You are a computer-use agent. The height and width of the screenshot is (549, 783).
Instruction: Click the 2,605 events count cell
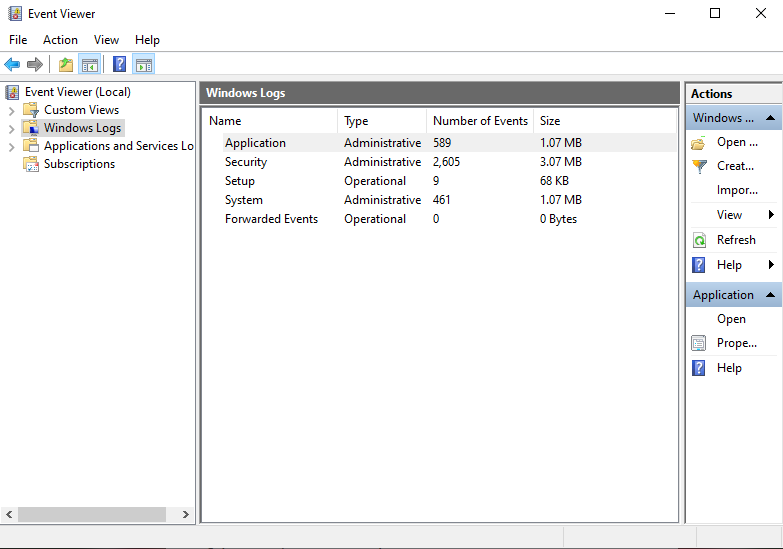(x=446, y=162)
